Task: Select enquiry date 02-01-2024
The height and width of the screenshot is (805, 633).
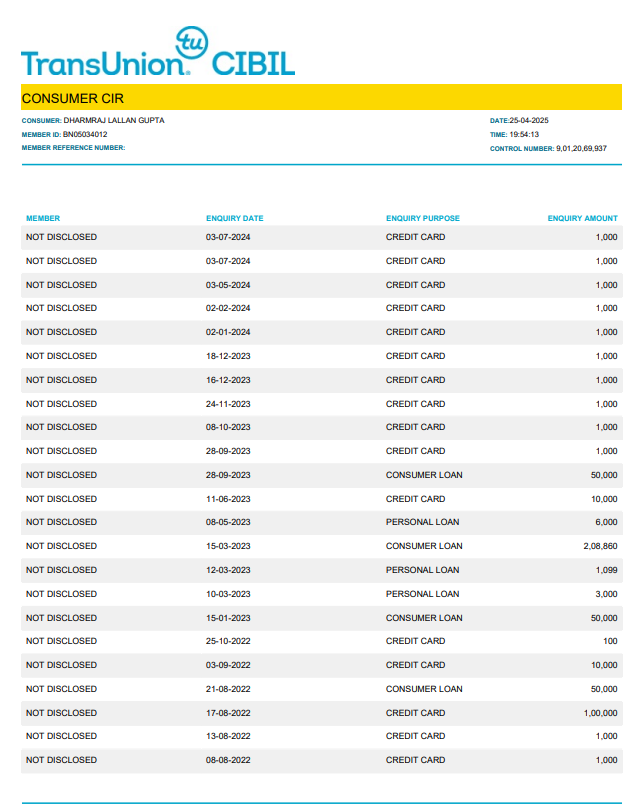Action: 228,332
